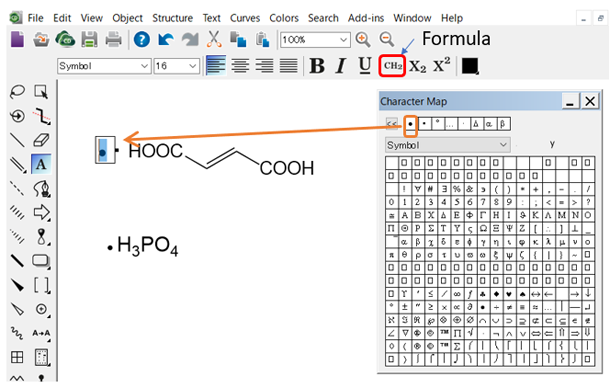Open the Text menu
This screenshot has width=610, height=388.
coord(212,18)
